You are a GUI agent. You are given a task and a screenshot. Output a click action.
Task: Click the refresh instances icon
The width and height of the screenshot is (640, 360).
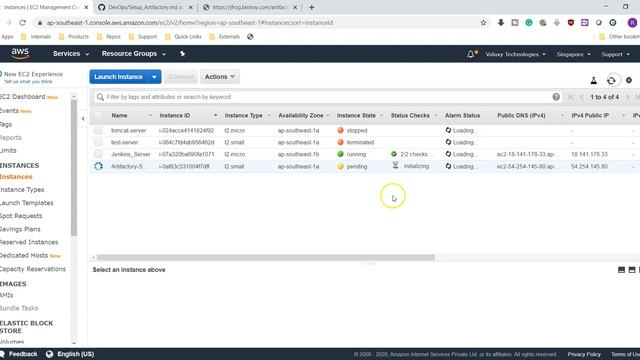click(x=611, y=80)
